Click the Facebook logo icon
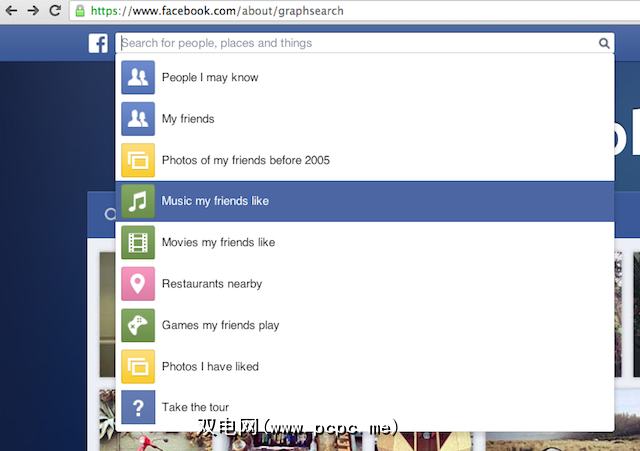Screen dimensions: 640x451 (x=98, y=43)
